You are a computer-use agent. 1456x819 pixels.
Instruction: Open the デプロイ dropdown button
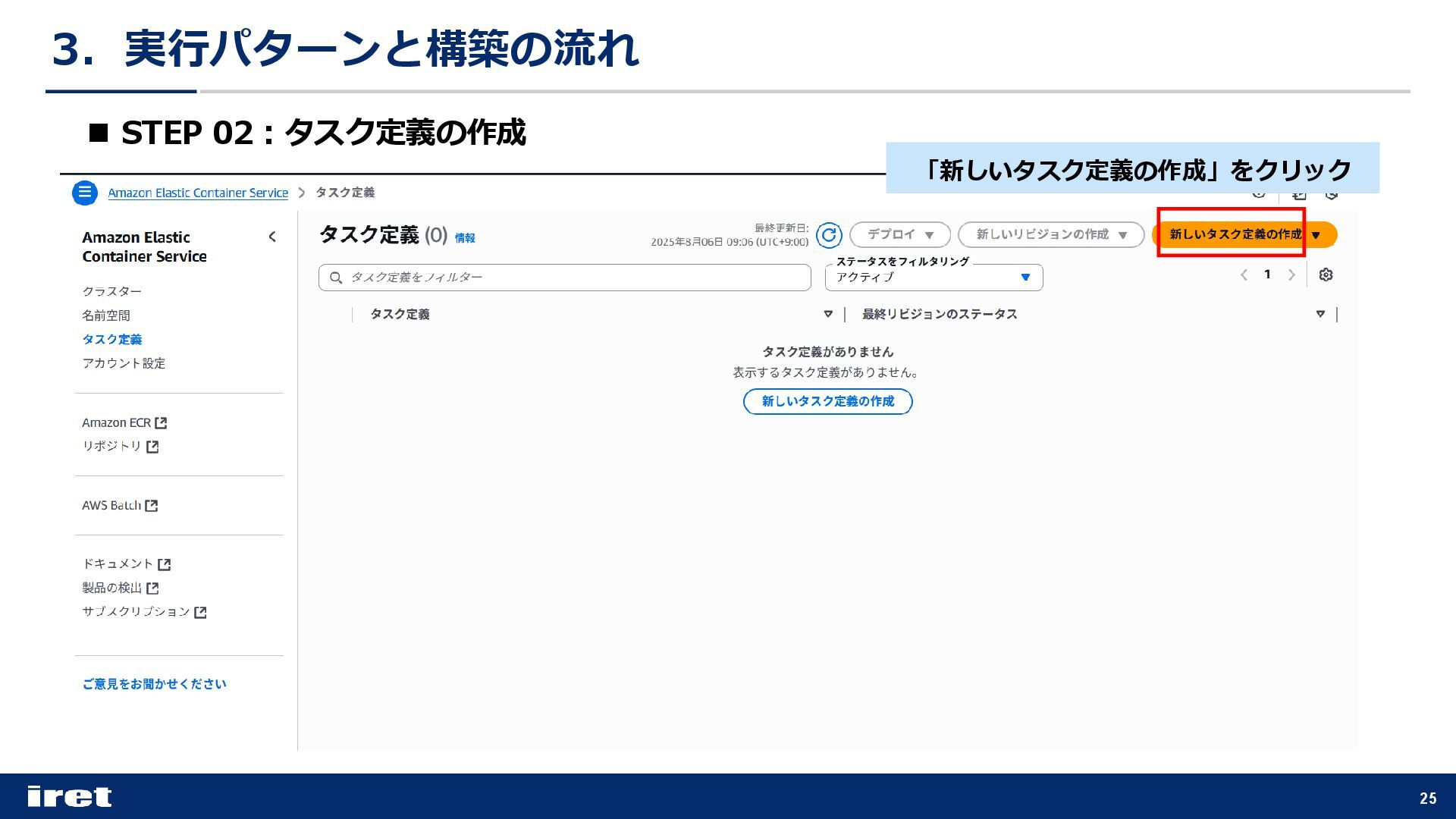(x=900, y=235)
